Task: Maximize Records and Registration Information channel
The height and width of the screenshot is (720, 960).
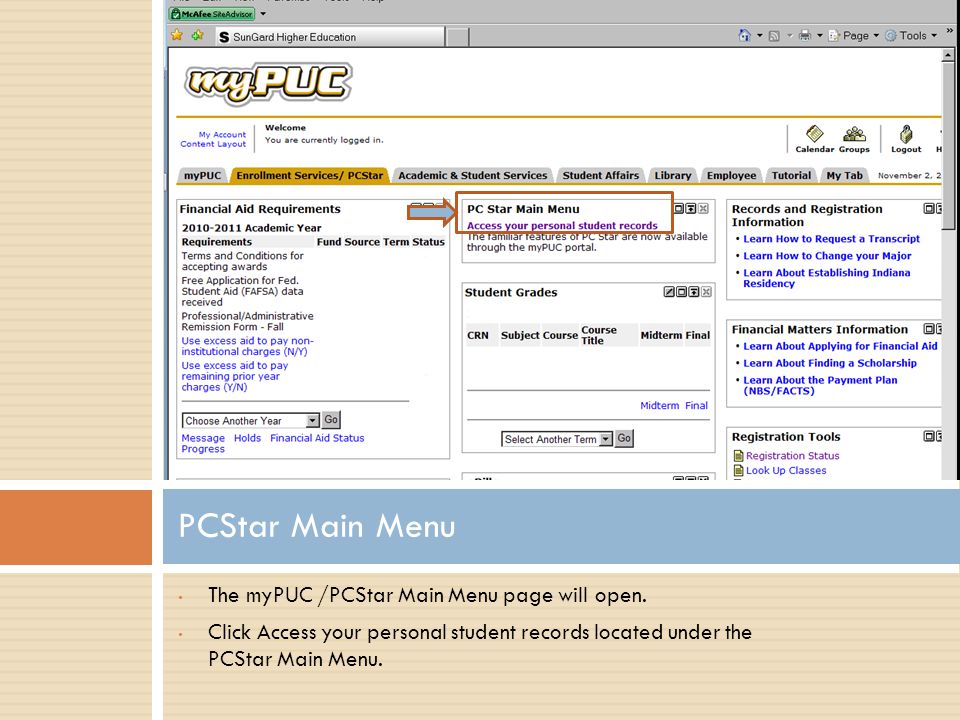Action: 929,209
